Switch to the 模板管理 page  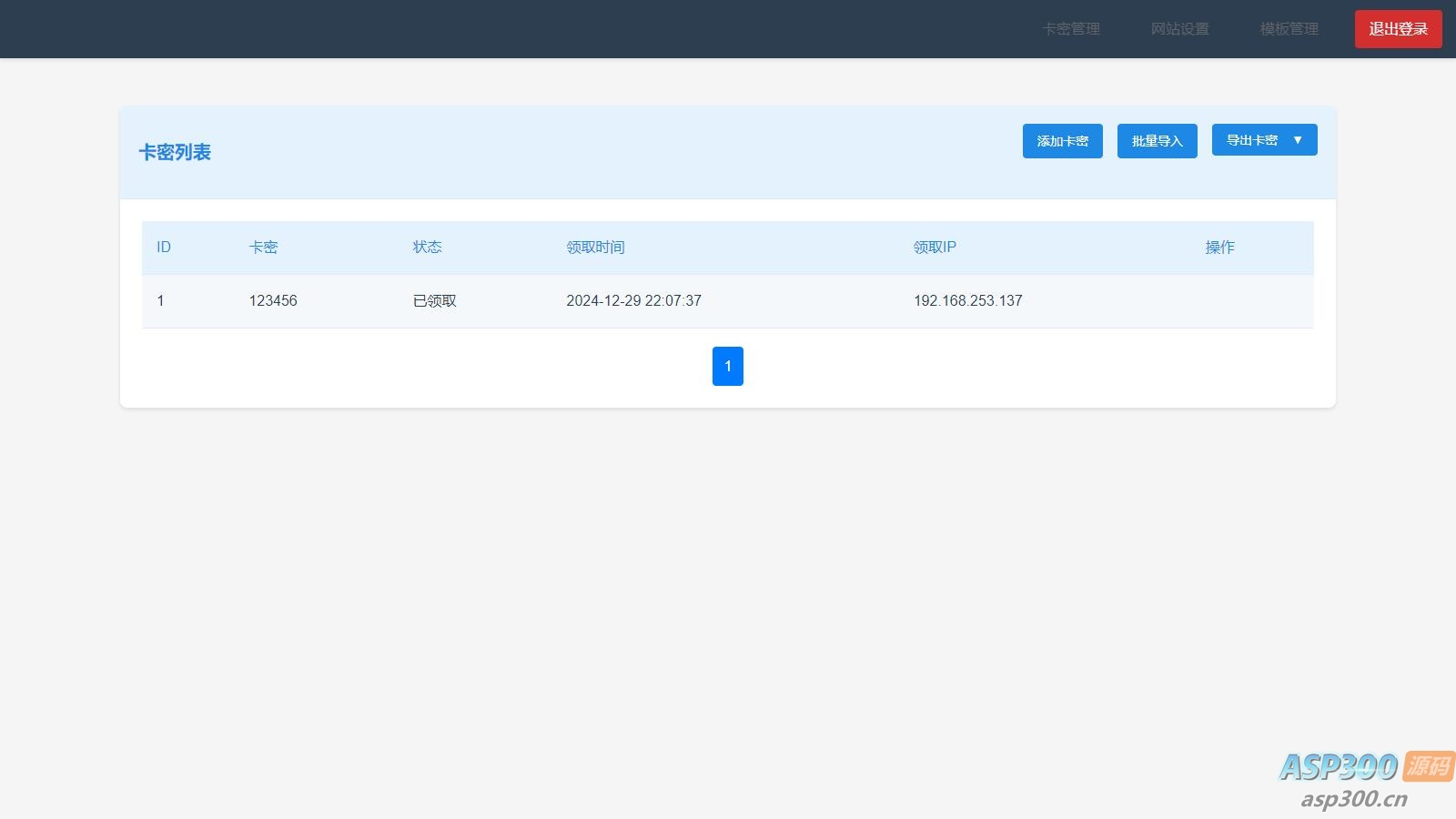(1289, 29)
